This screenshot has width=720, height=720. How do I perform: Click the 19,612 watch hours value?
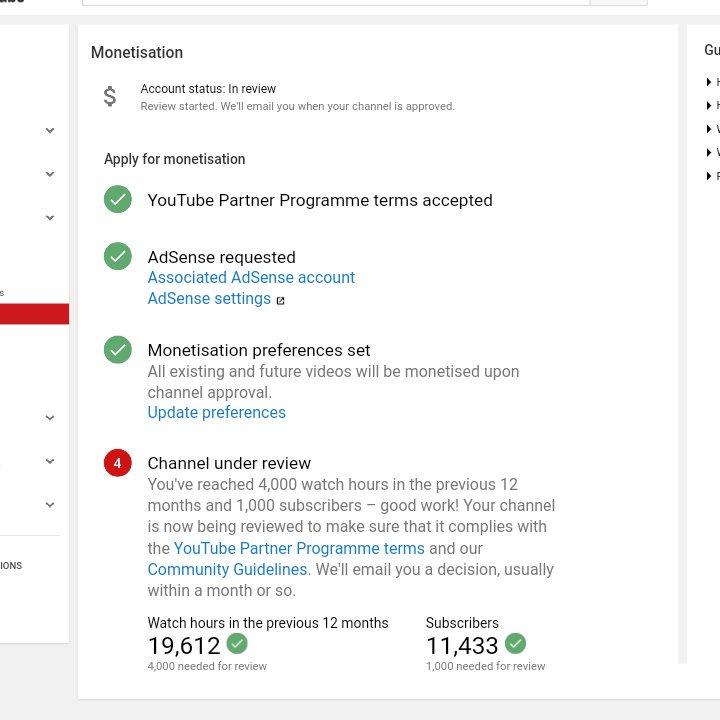coord(184,646)
